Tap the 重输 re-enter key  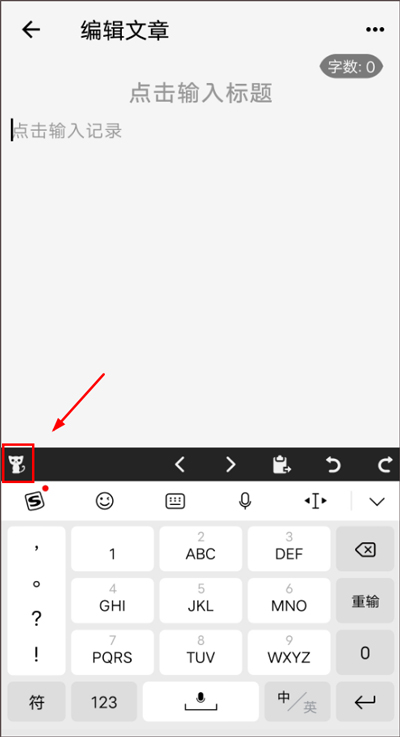pyautogui.click(x=365, y=601)
